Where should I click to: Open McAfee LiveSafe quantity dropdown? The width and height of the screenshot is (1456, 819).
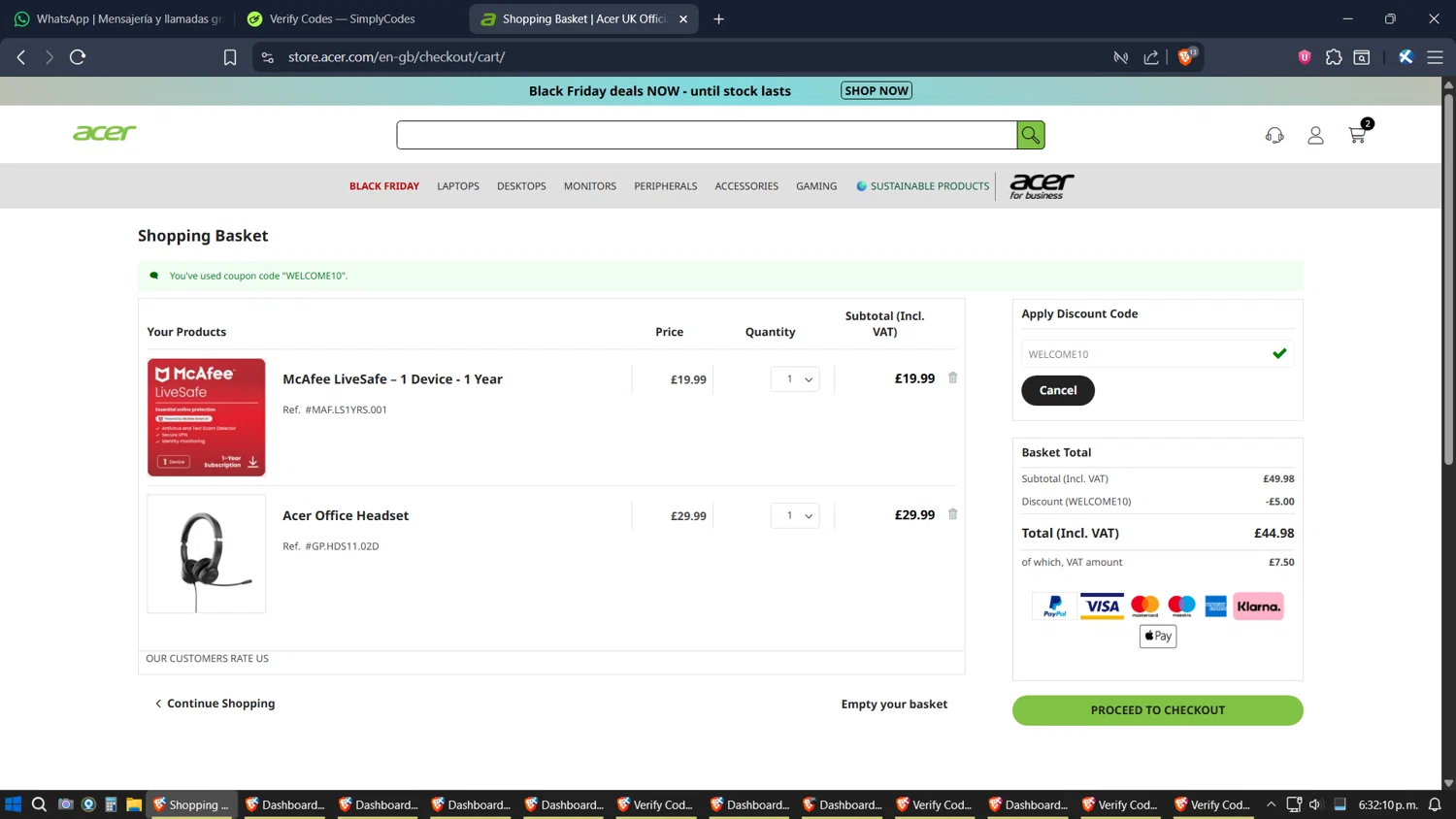click(795, 379)
